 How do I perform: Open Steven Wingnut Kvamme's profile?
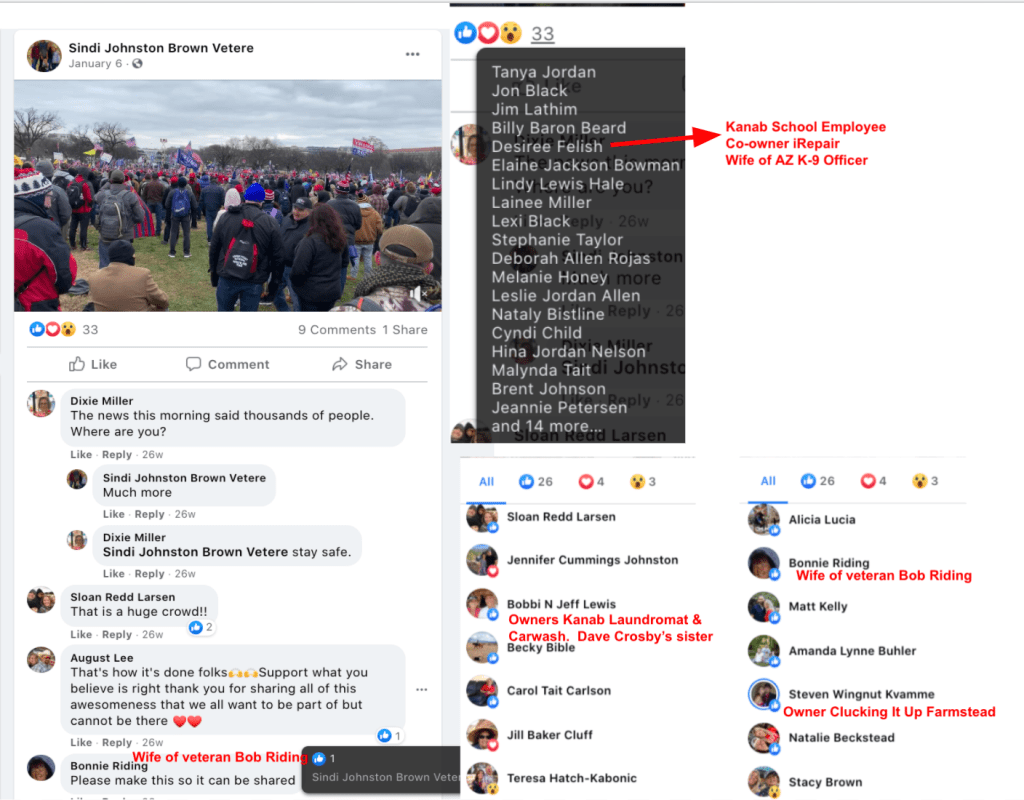[x=861, y=694]
